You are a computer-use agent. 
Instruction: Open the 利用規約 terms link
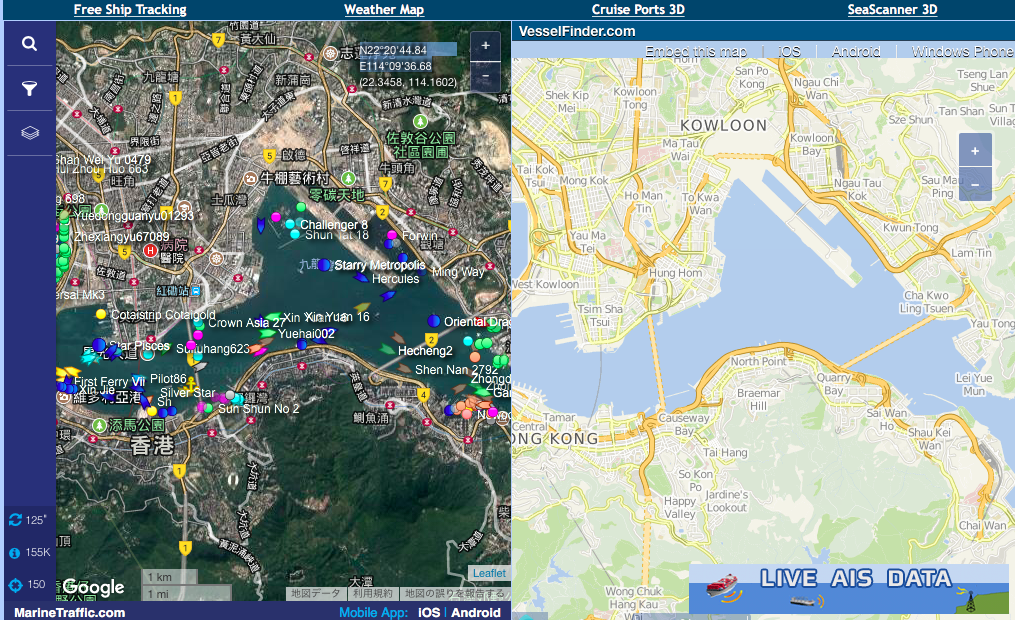click(x=373, y=593)
